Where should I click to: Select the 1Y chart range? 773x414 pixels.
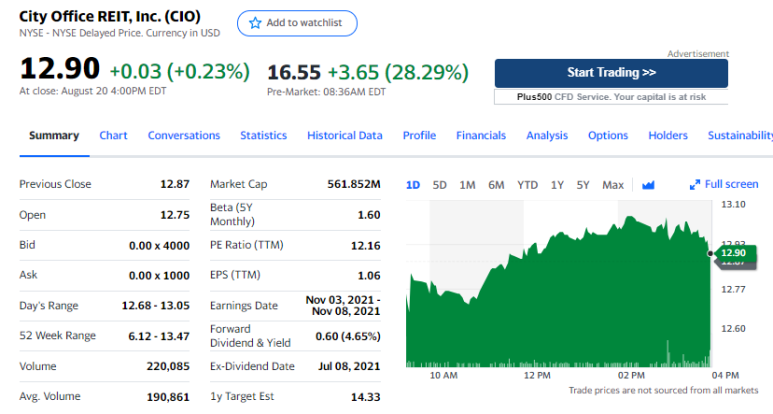tap(557, 185)
